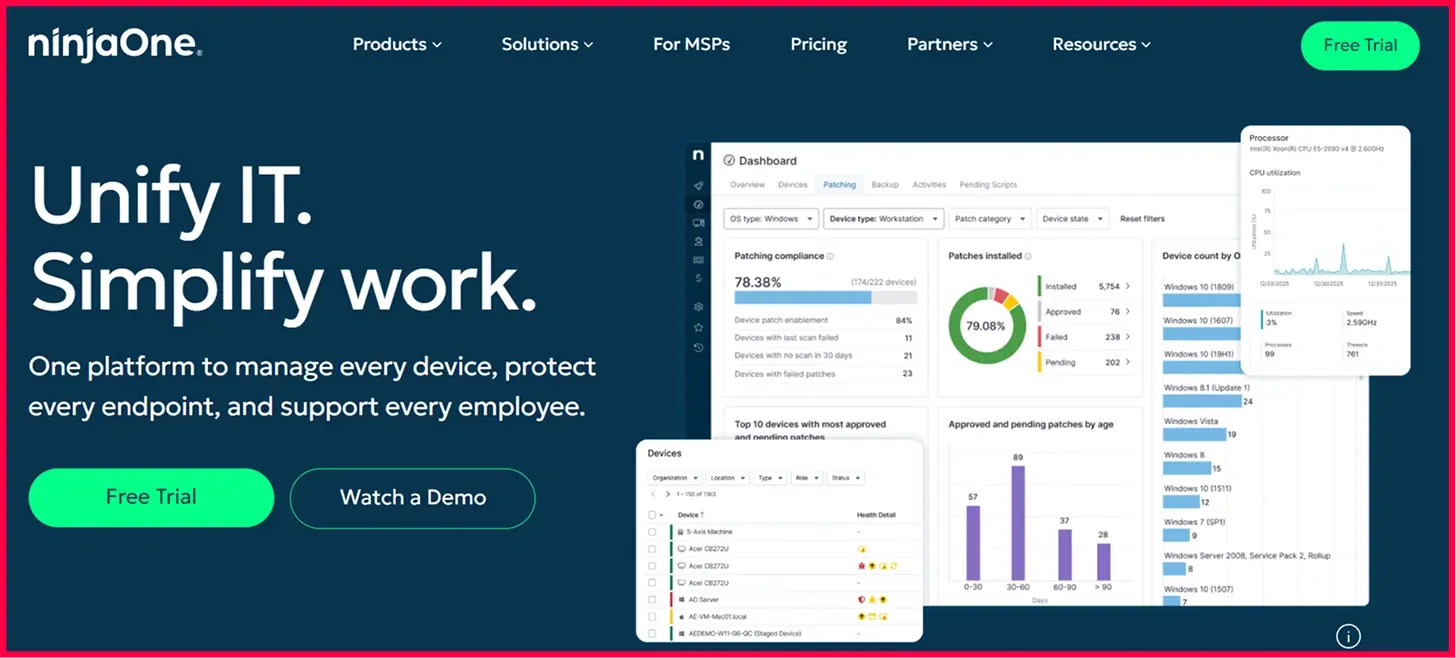Image resolution: width=1456 pixels, height=658 pixels.
Task: Click the 30-60 days purple bar
Action: (1018, 524)
